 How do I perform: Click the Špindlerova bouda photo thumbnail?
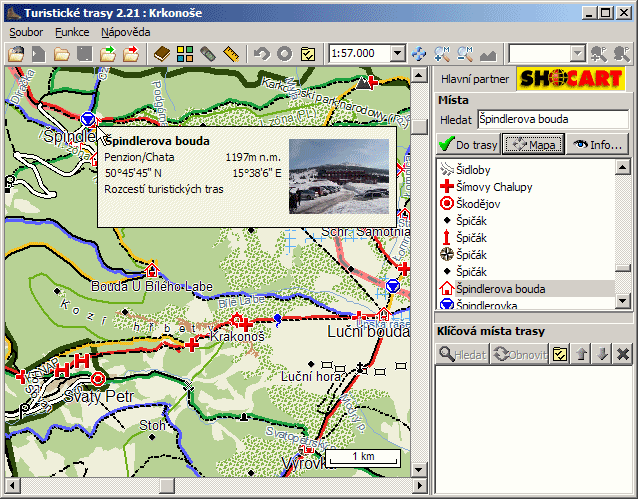pos(339,176)
